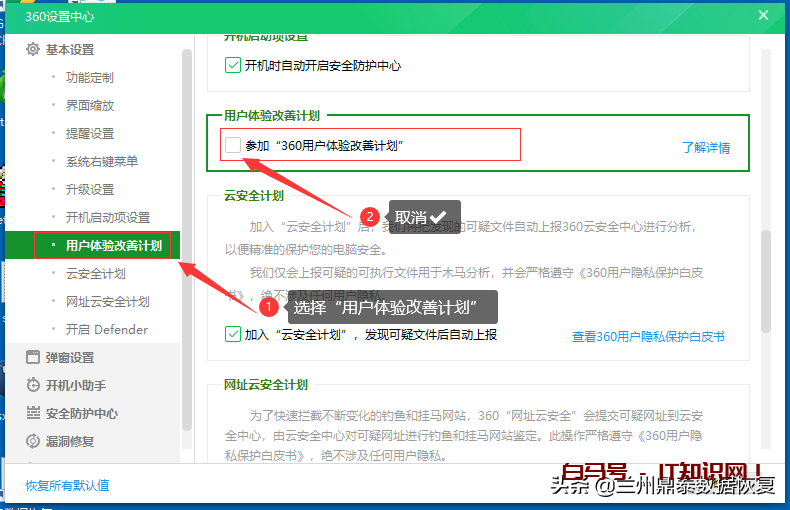The image size is (790, 510).
Task: Click the 360设置中心 title text
Action: (59, 17)
